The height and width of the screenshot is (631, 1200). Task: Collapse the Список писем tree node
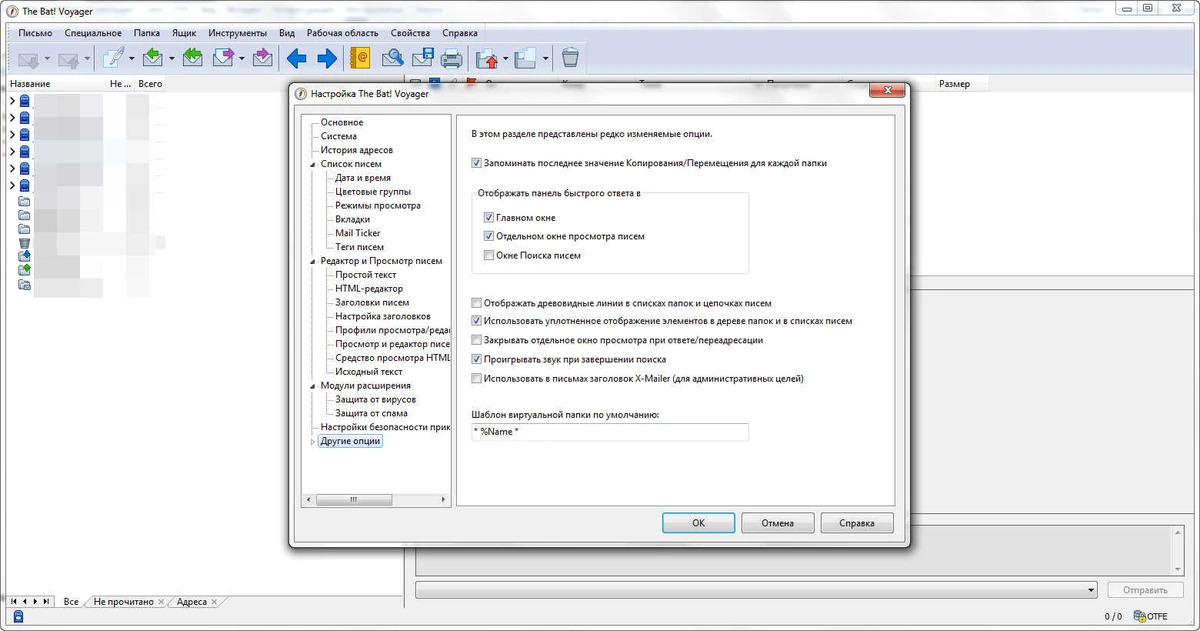pyautogui.click(x=313, y=164)
